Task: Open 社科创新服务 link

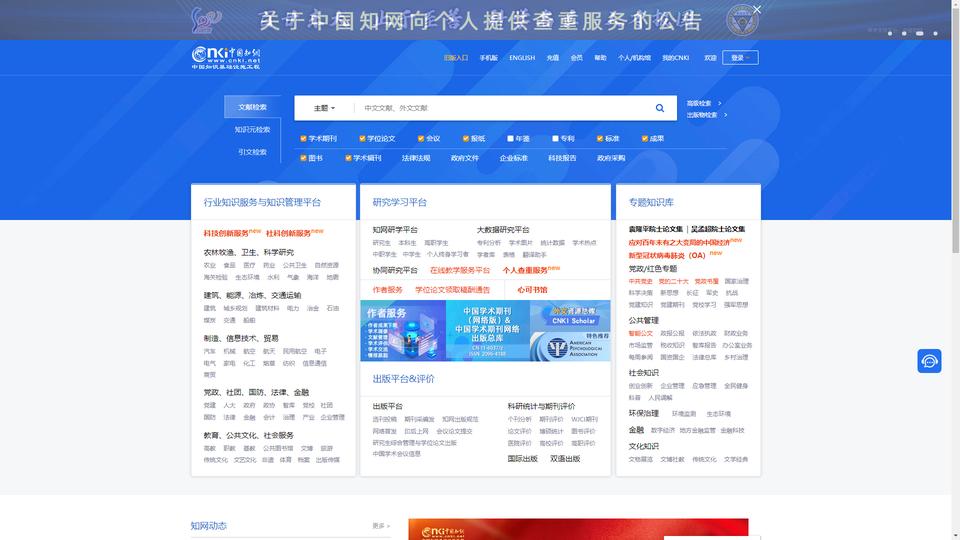Action: pos(288,233)
